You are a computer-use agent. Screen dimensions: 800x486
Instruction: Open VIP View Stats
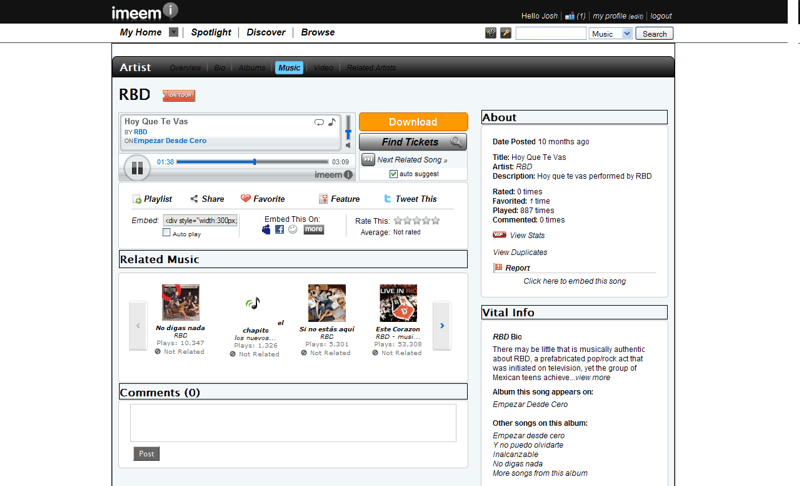point(519,235)
